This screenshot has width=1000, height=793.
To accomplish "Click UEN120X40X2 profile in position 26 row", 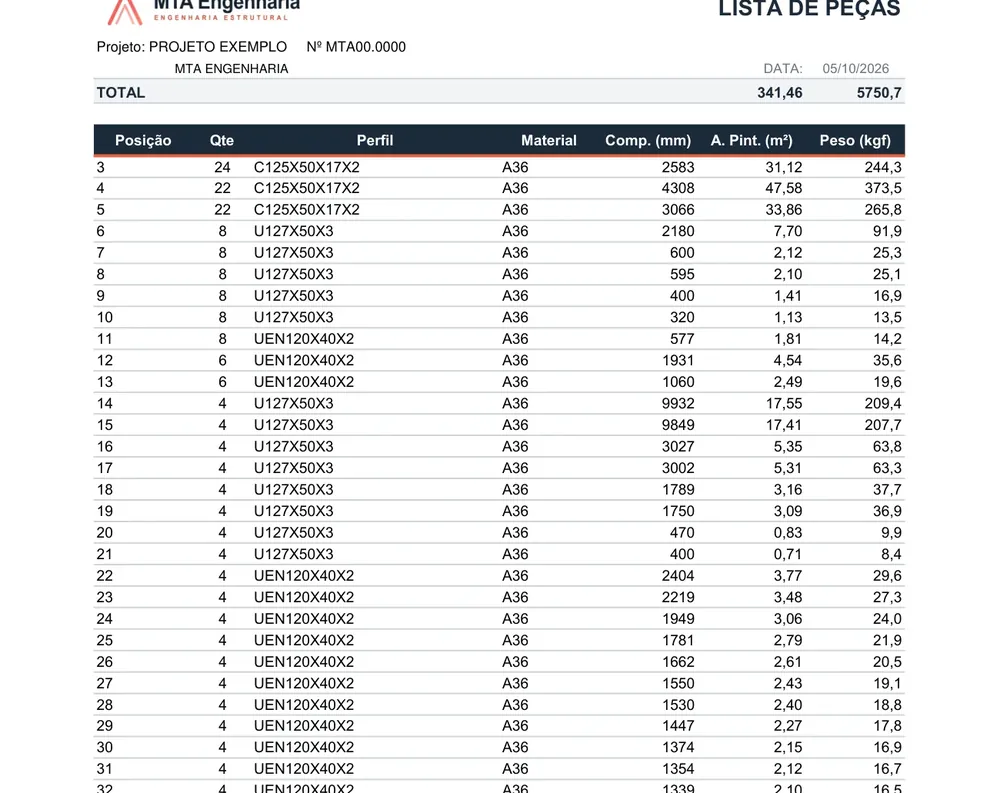I will click(304, 662).
